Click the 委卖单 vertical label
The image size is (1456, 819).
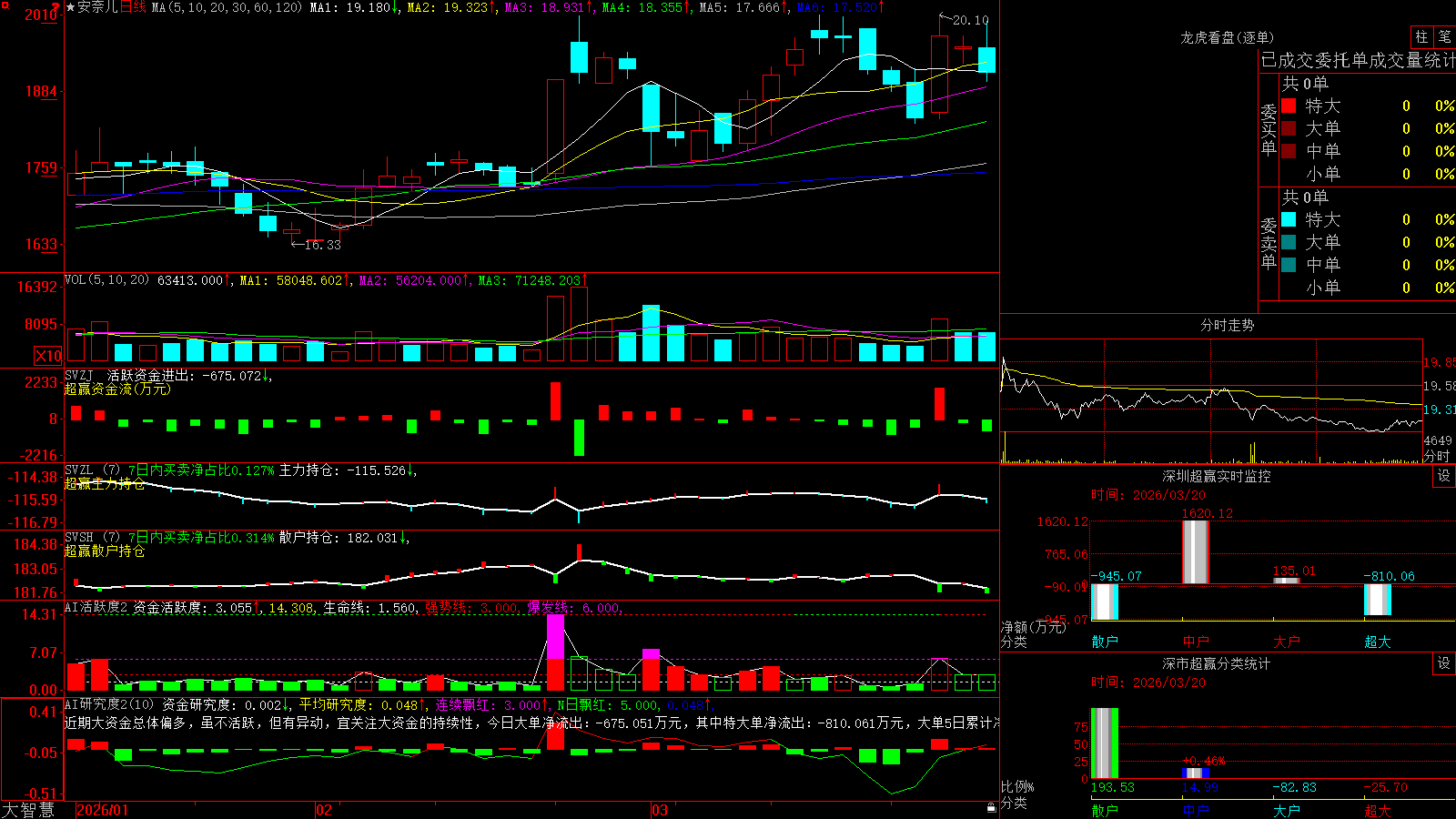pyautogui.click(x=1269, y=244)
